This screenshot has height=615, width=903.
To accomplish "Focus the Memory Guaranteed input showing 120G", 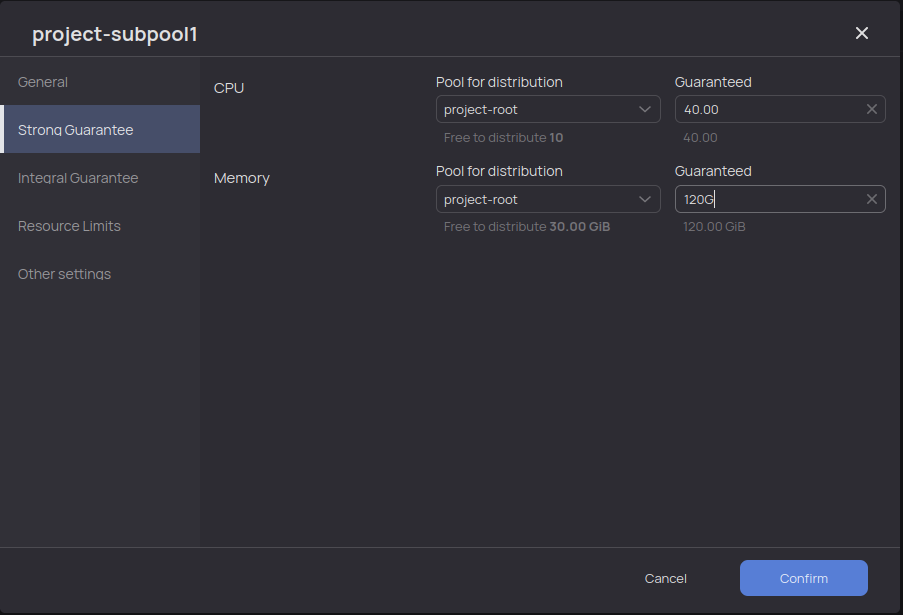I will pyautogui.click(x=750, y=198).
